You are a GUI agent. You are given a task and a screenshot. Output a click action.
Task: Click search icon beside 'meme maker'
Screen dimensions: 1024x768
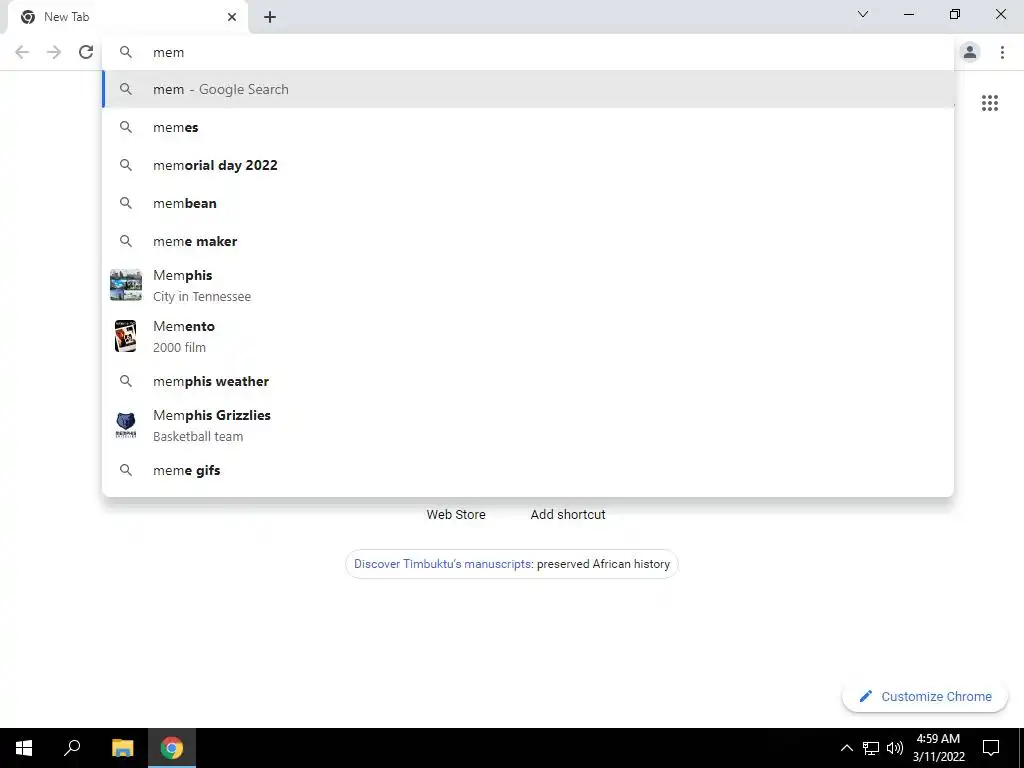click(126, 241)
